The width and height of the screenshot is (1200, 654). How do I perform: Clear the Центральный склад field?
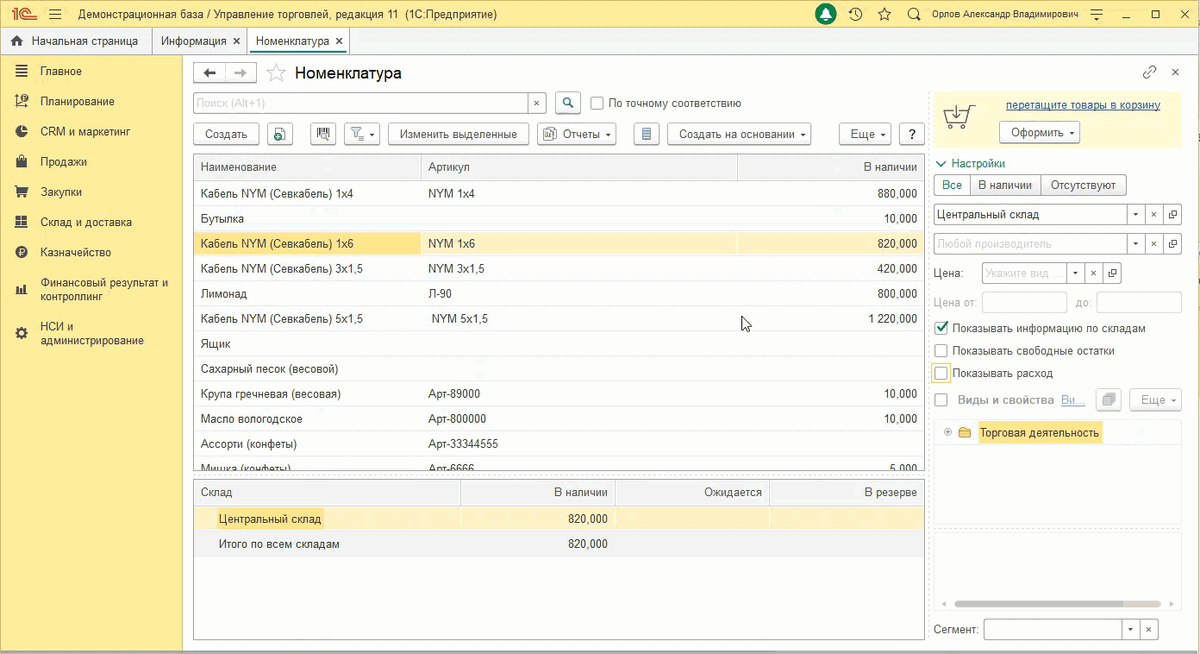click(1154, 214)
